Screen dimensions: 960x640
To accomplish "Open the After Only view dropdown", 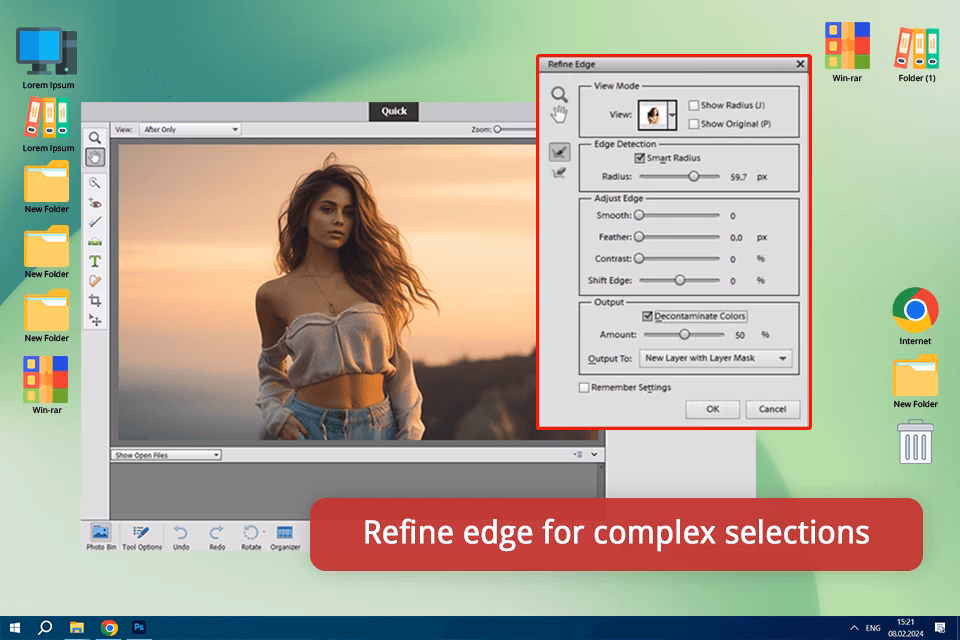I will point(190,128).
